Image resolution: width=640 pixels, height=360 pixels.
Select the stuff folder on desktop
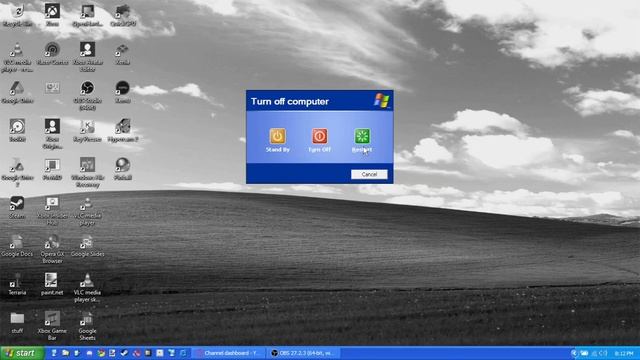pos(17,322)
